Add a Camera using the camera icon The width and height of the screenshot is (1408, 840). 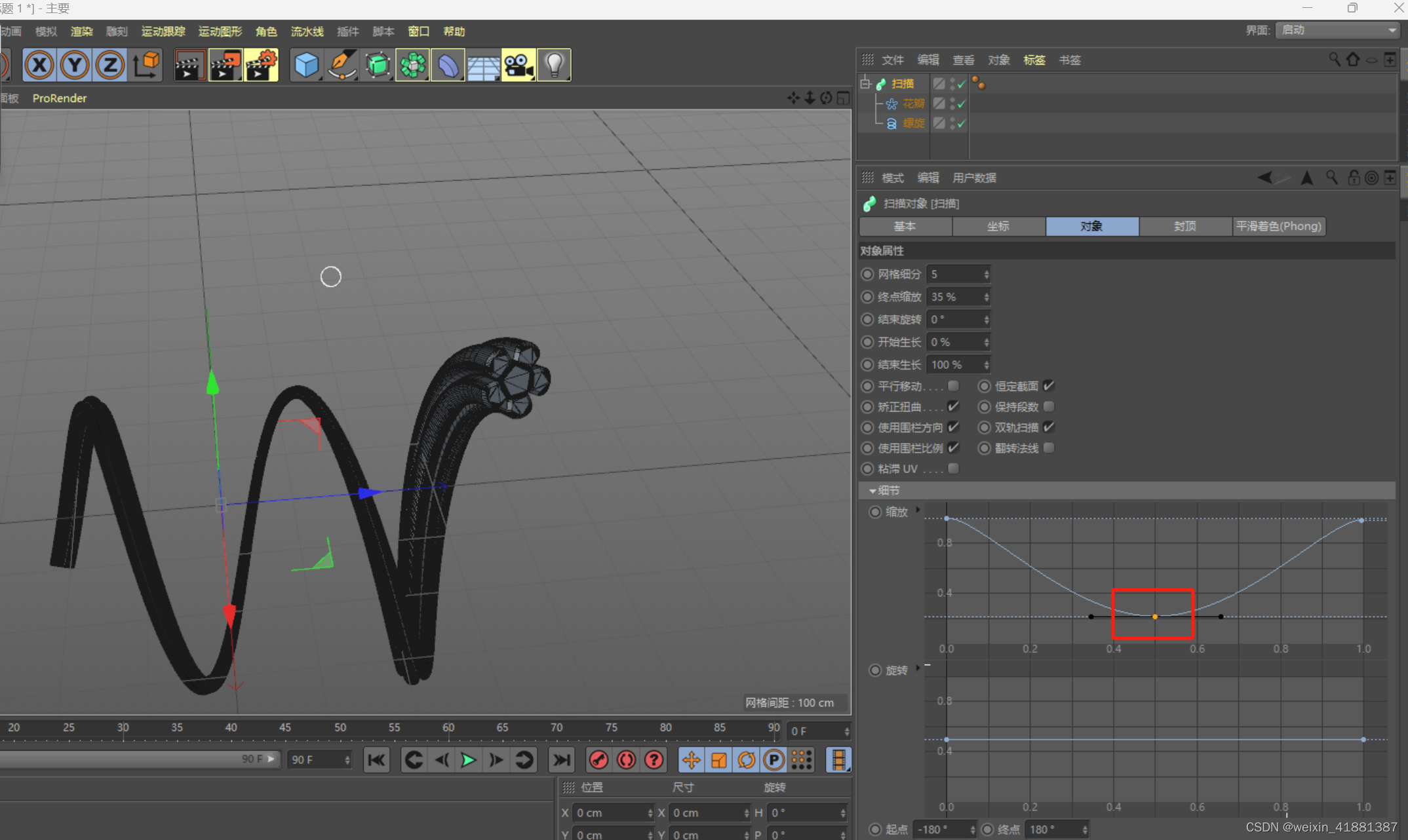pos(518,64)
